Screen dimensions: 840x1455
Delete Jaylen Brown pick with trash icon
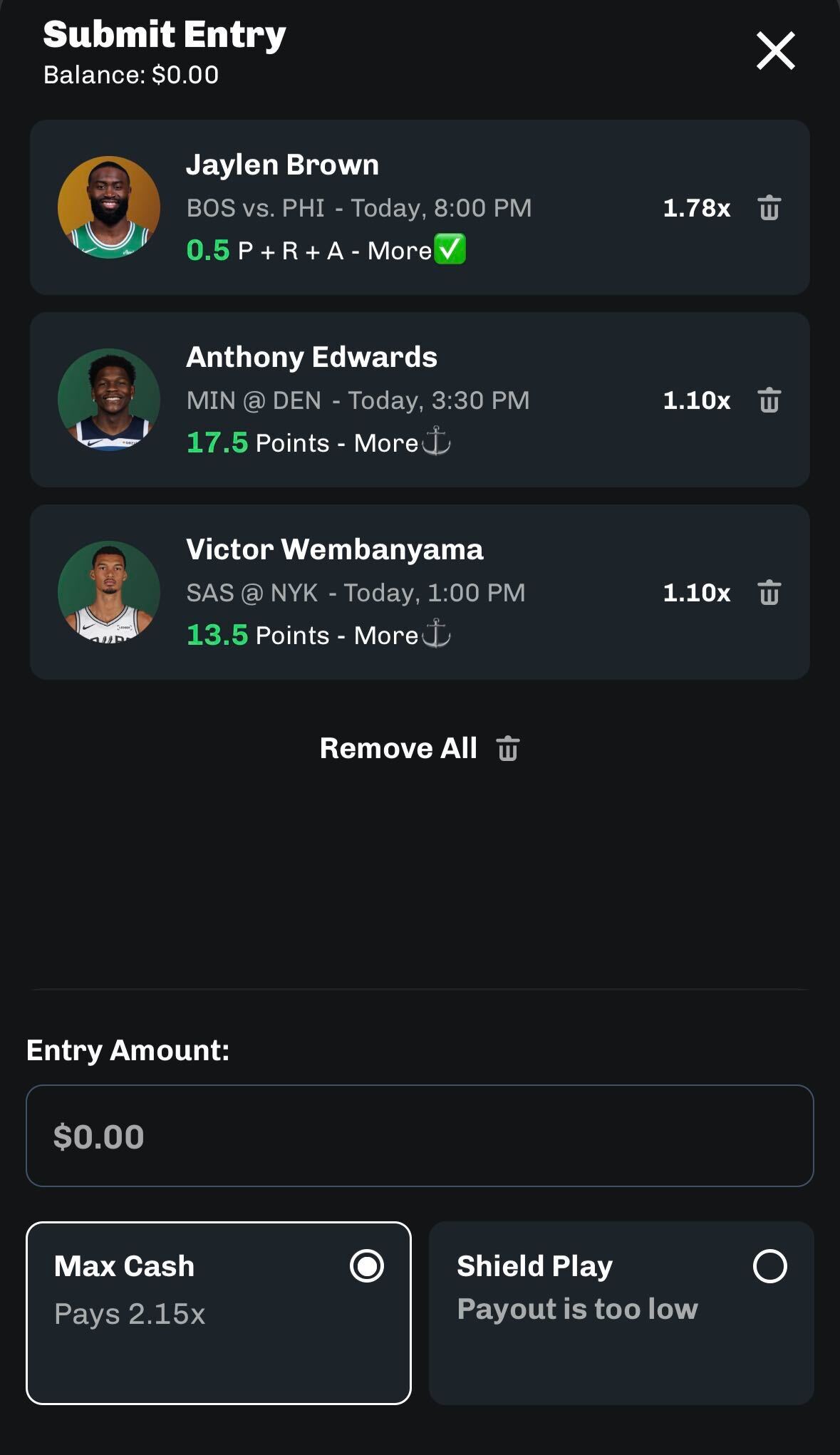pos(769,208)
